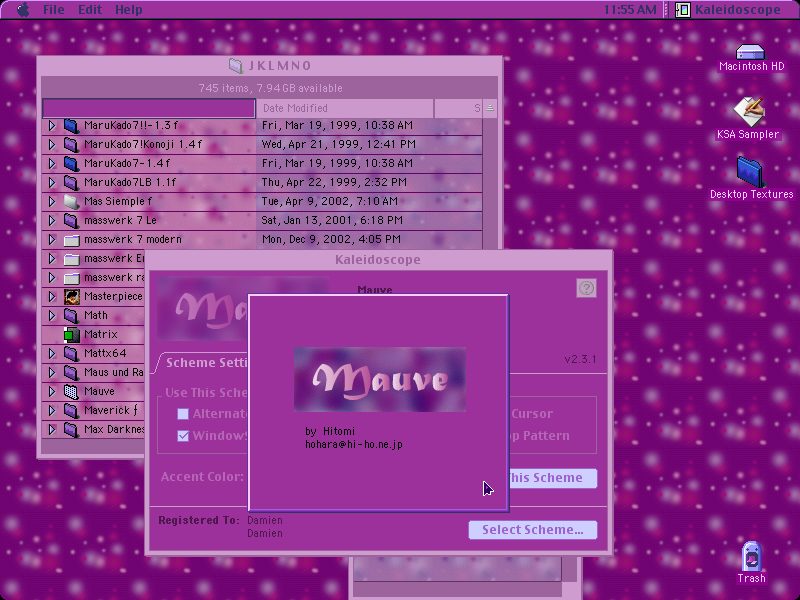Open the Edit menu

[90, 10]
